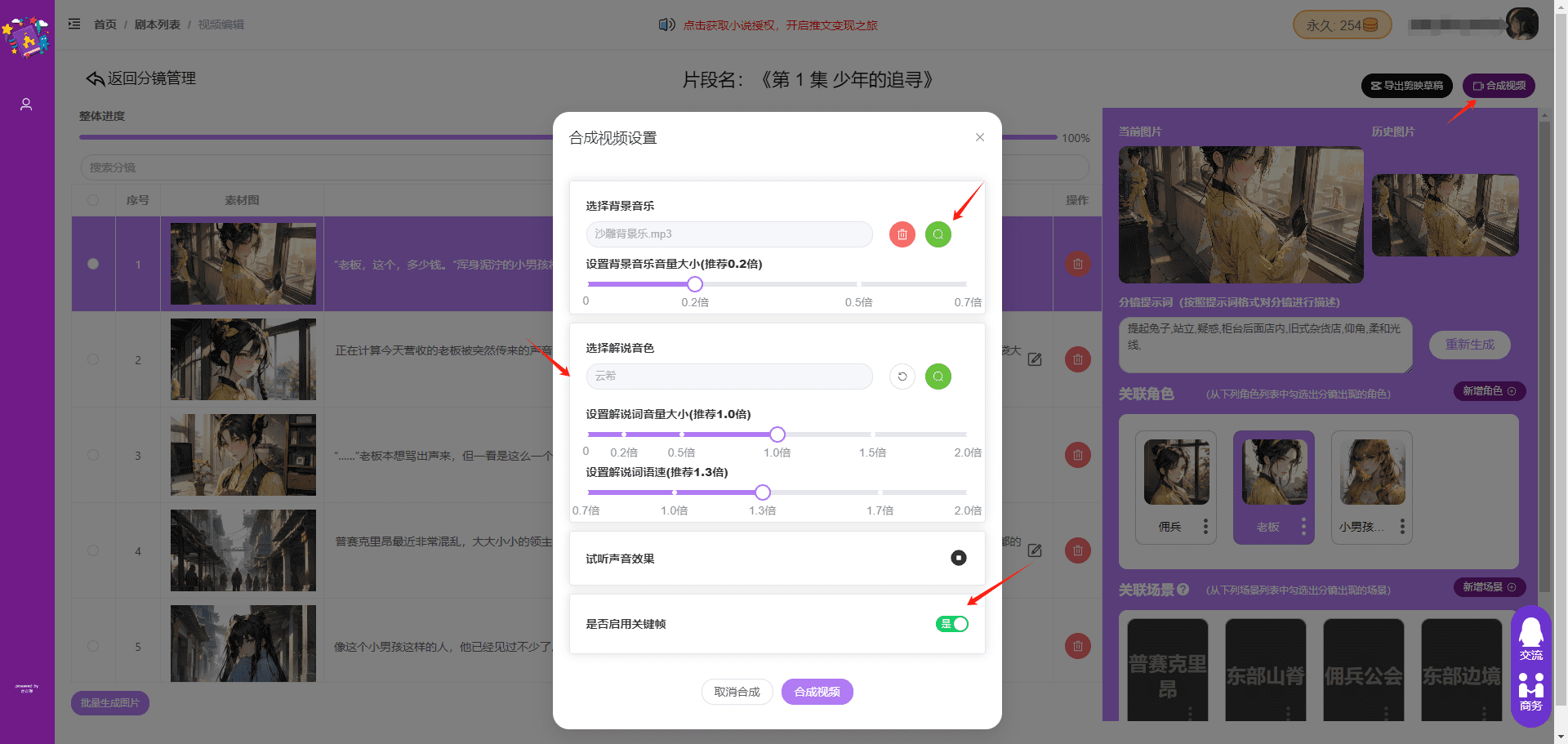Click 批量生成图片 button
The height and width of the screenshot is (744, 1568).
[x=110, y=703]
